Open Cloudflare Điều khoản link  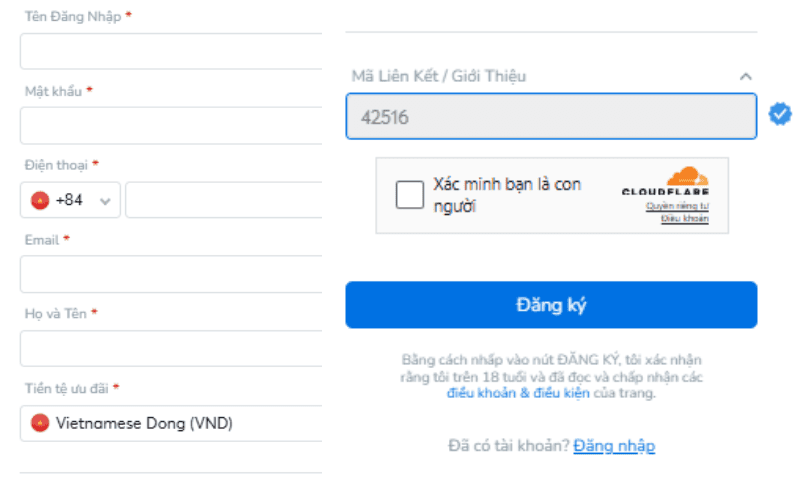[x=684, y=218]
